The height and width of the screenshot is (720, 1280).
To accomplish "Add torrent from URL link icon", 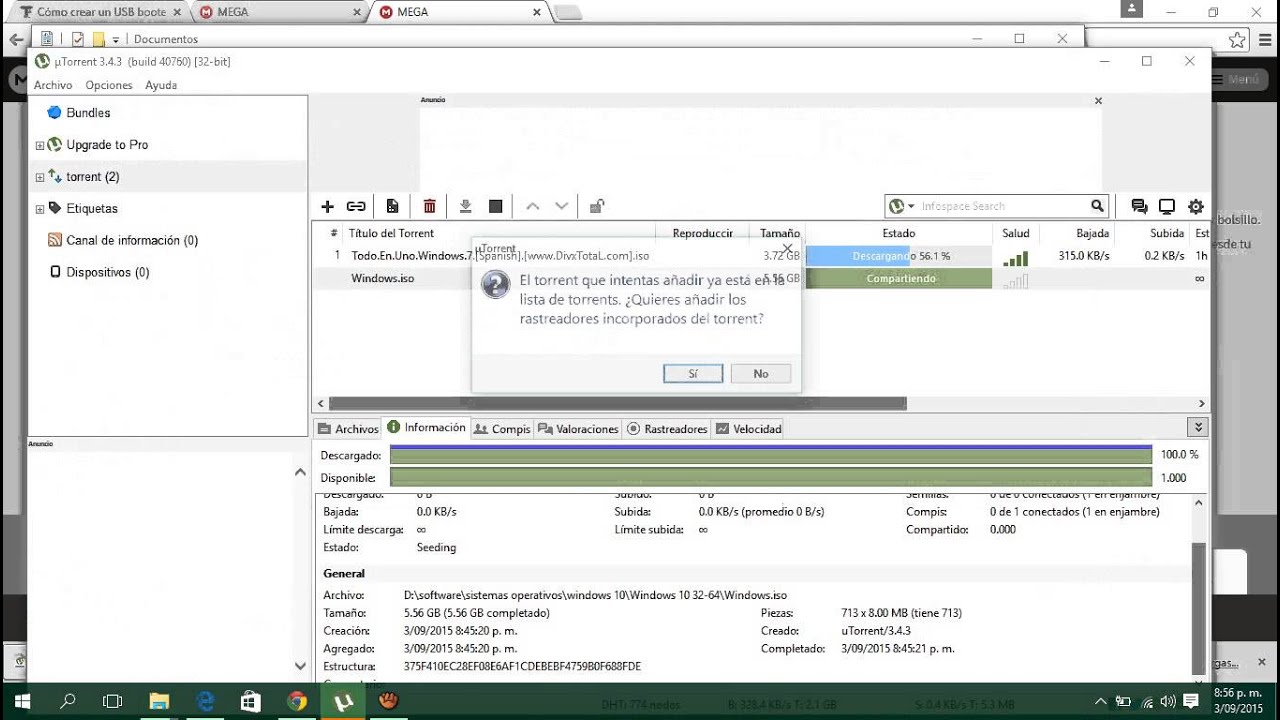I will coord(356,206).
